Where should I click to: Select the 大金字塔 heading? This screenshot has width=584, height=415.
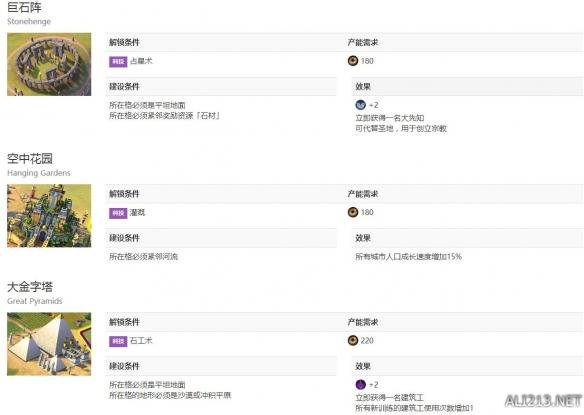(x=30, y=287)
